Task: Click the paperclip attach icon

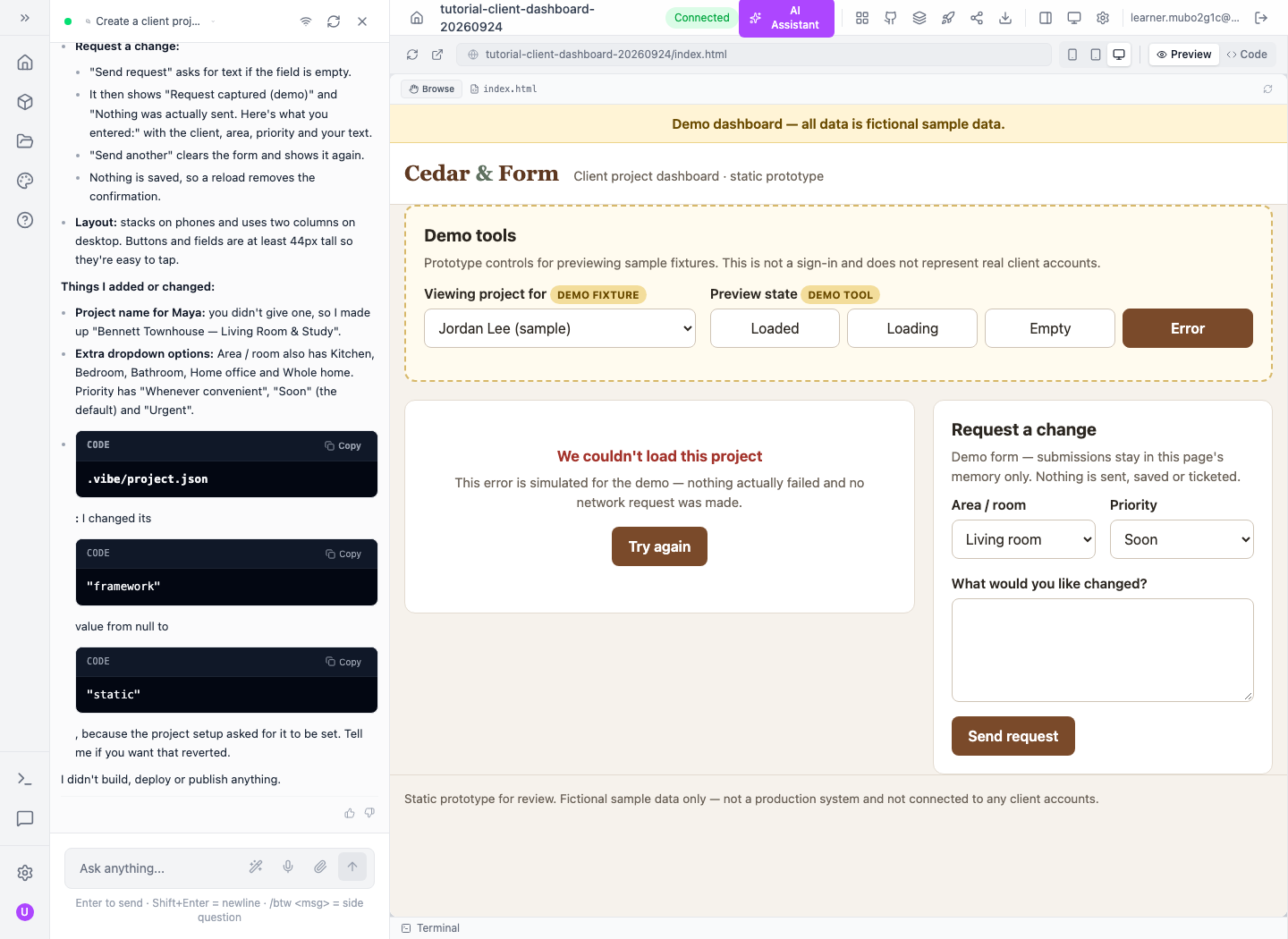Action: click(x=320, y=867)
